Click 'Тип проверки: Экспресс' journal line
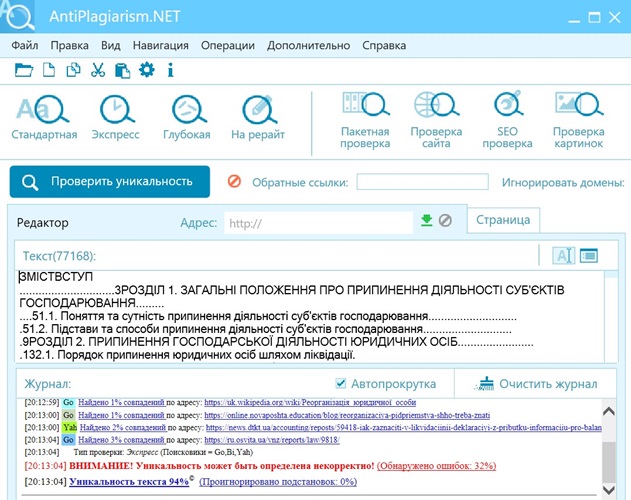Screen dimensions: 631x500 coord(163,452)
